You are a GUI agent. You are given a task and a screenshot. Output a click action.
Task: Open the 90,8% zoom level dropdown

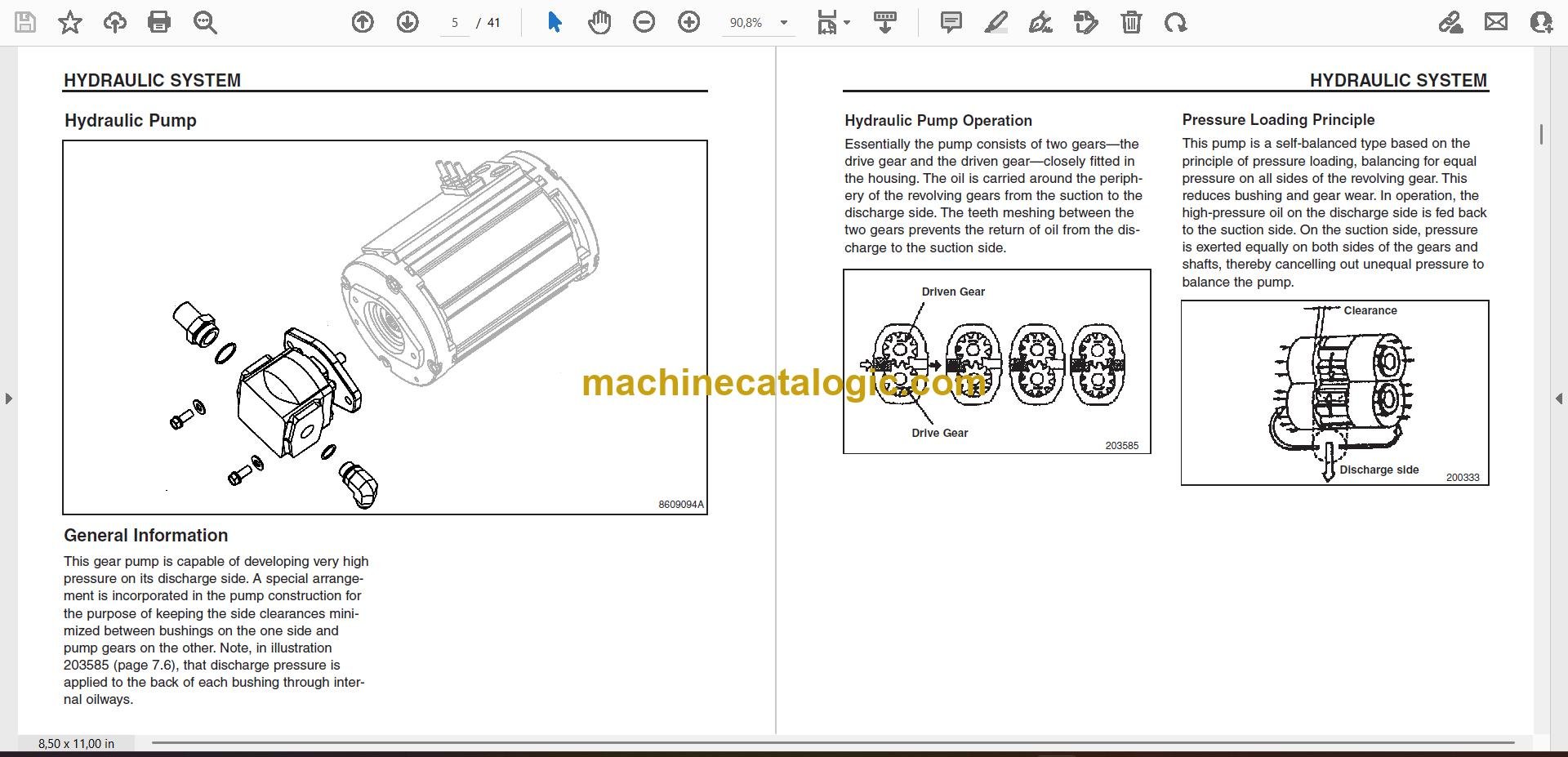[x=784, y=23]
